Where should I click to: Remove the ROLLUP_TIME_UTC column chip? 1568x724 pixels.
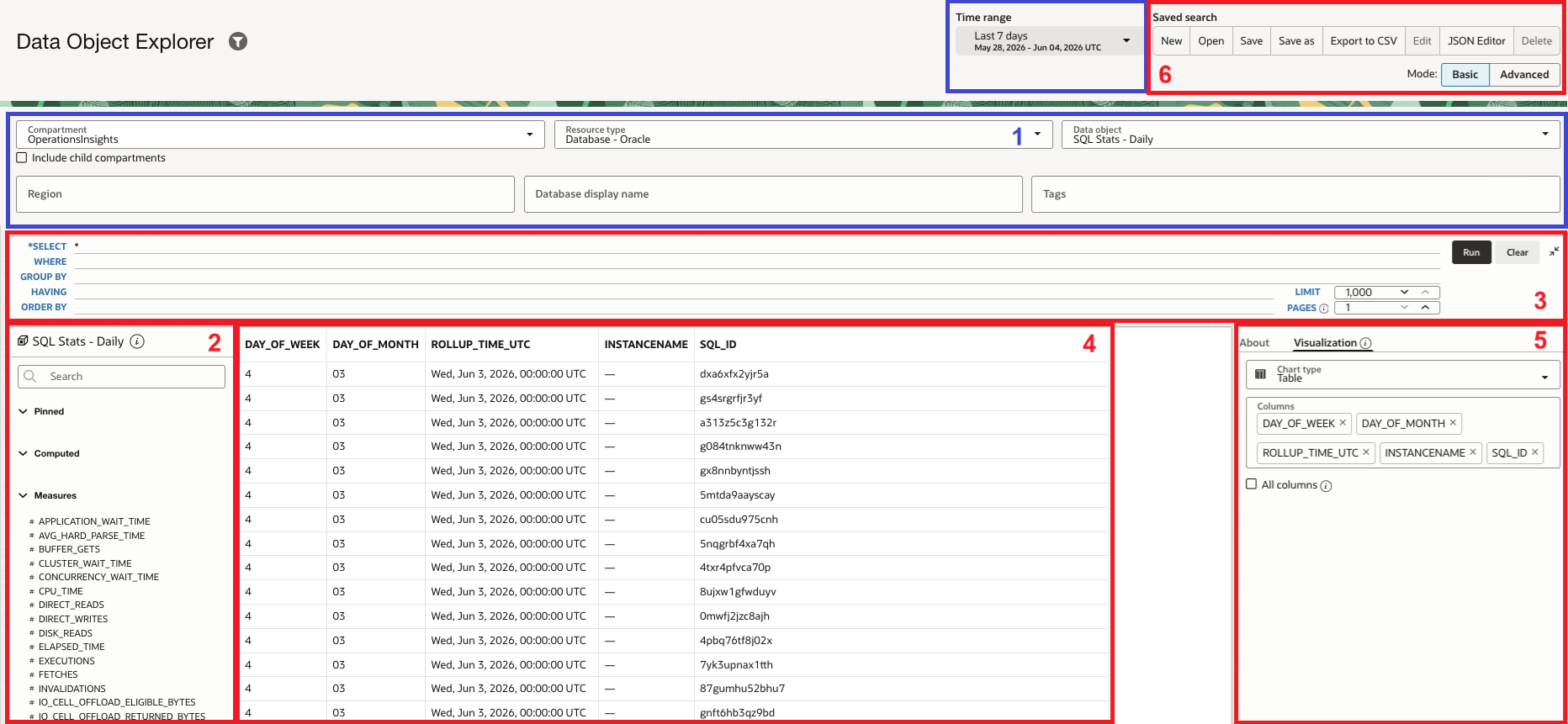(x=1366, y=452)
